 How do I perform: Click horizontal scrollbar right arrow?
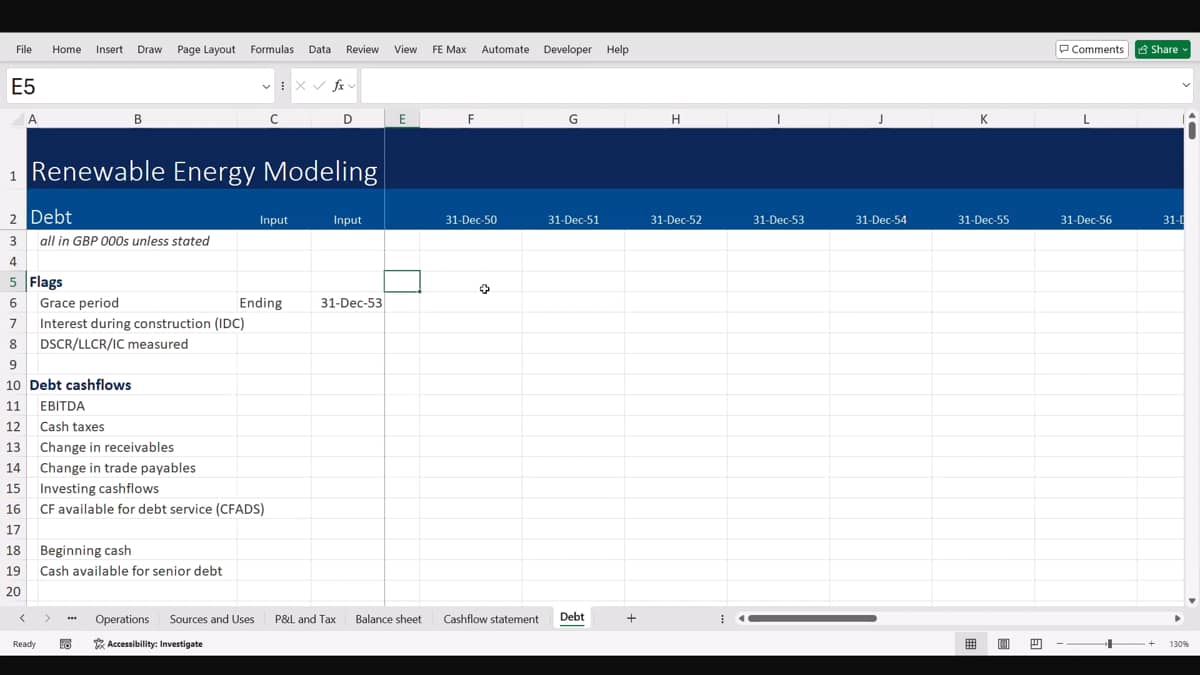[1178, 618]
